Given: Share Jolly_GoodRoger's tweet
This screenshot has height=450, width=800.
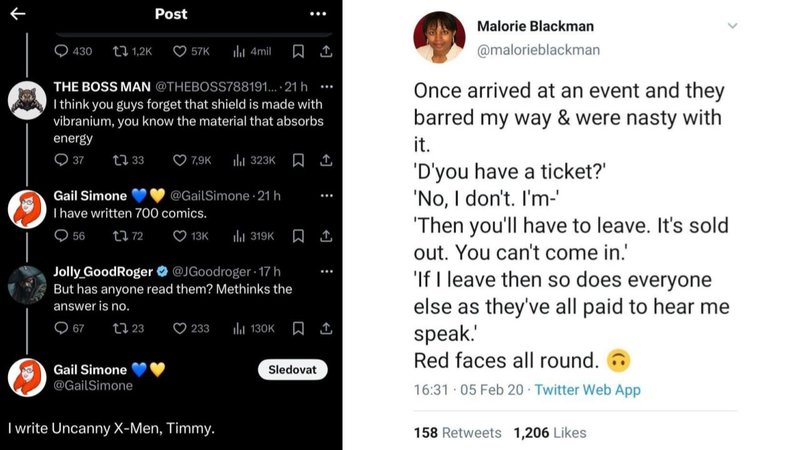Looking at the screenshot, I should [x=326, y=328].
